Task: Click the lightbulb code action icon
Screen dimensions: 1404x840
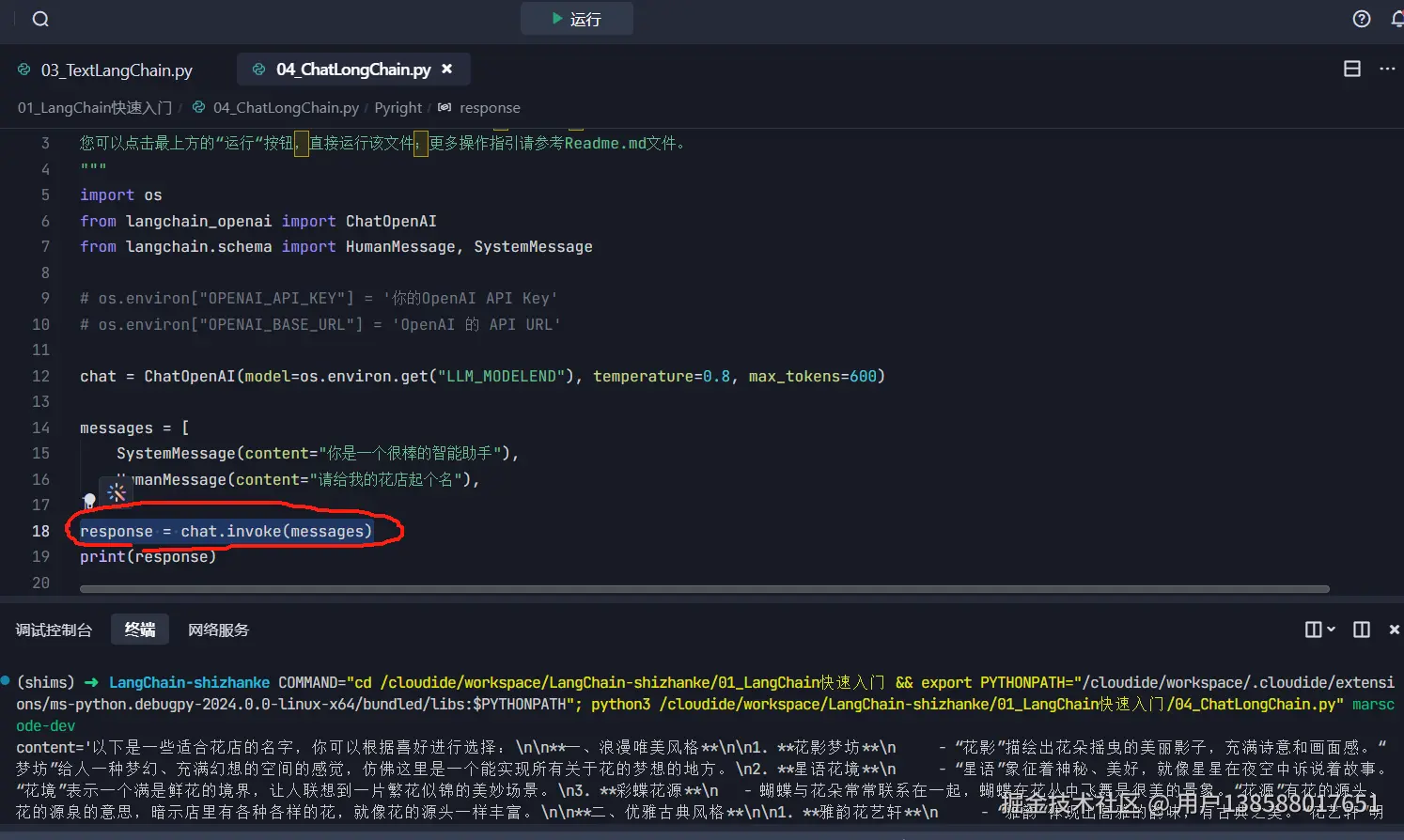Action: (89, 500)
